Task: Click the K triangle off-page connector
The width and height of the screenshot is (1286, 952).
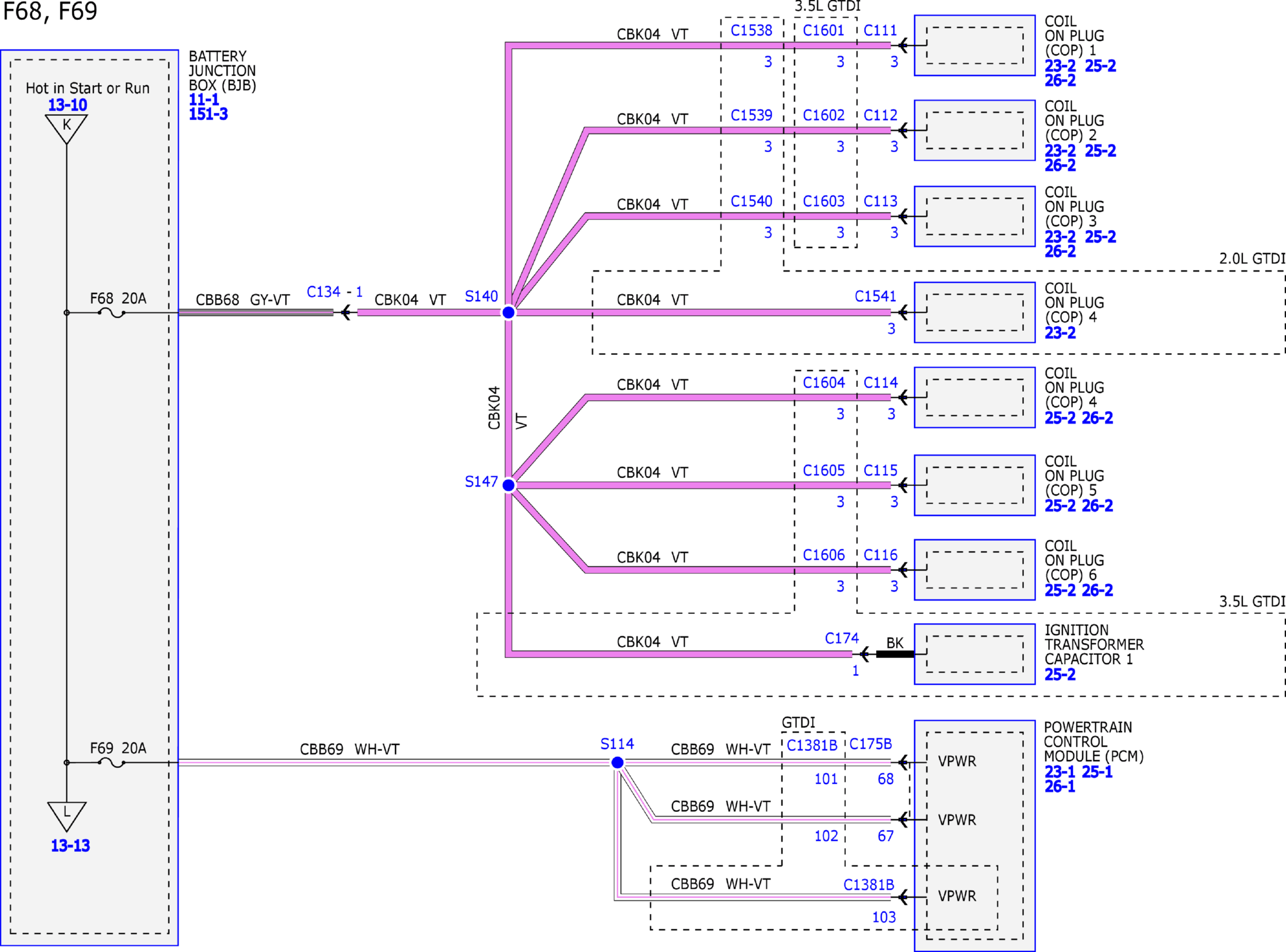Action: click(x=66, y=129)
